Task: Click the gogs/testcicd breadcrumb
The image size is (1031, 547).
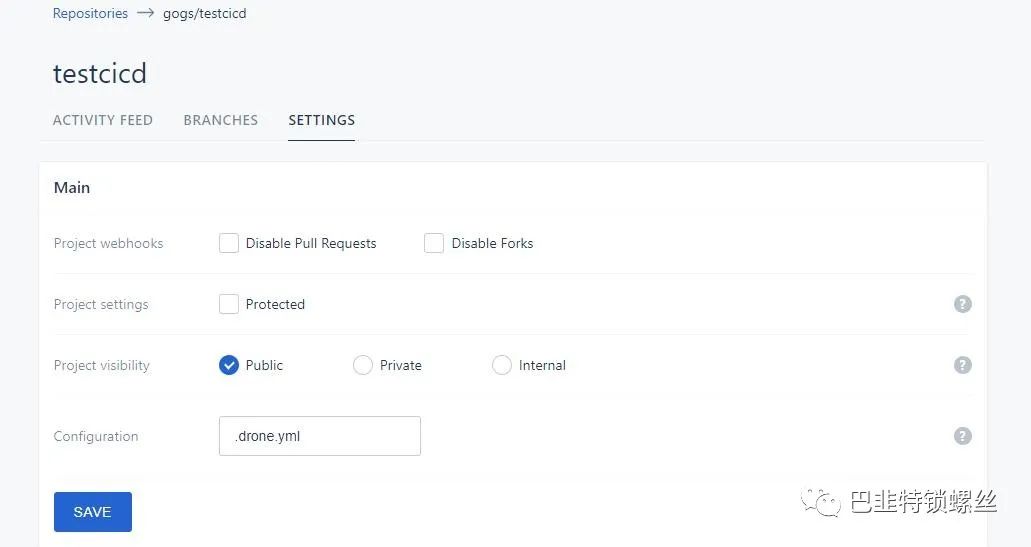Action: pyautogui.click(x=204, y=13)
